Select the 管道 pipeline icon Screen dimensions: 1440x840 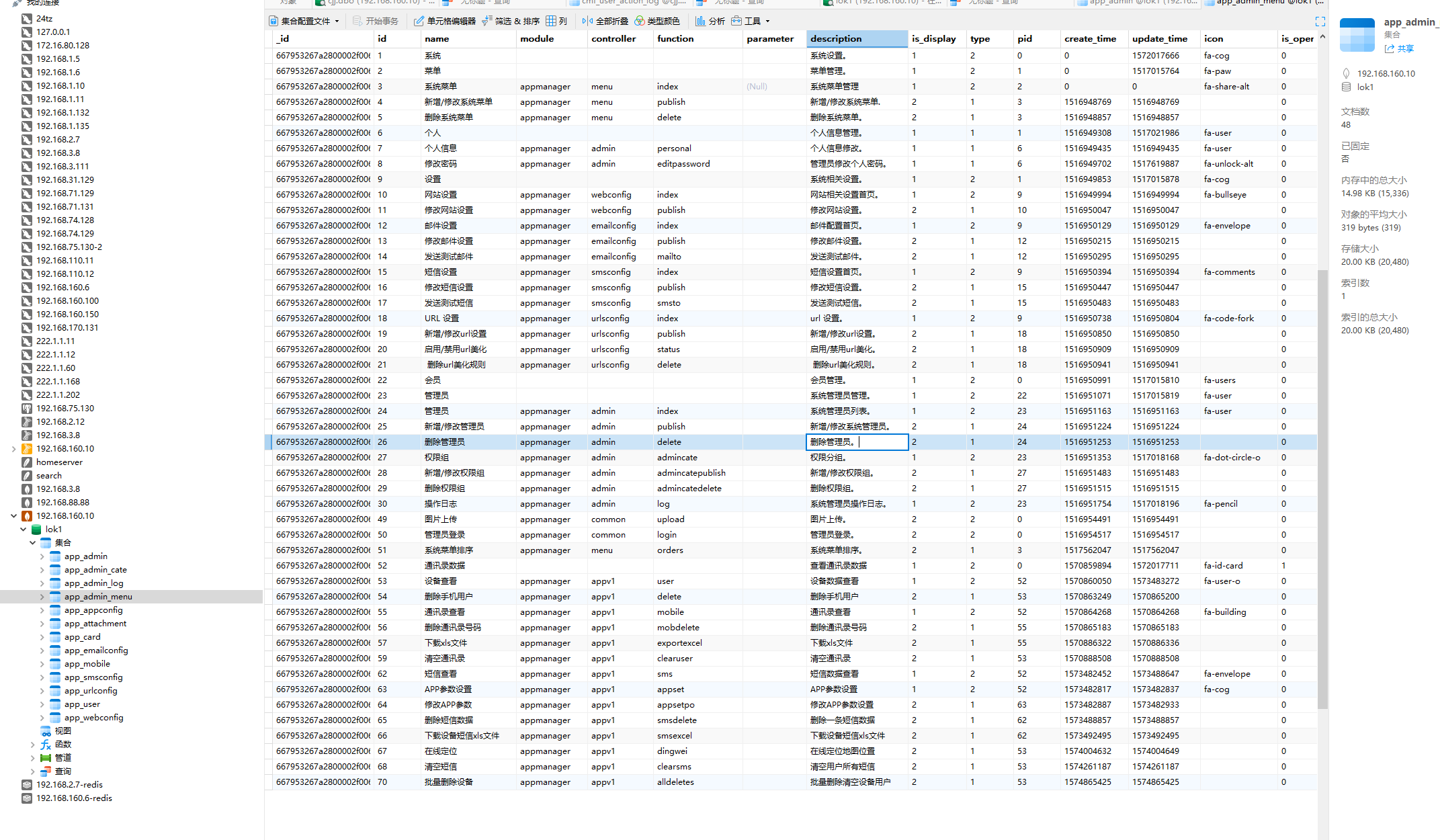coord(46,758)
